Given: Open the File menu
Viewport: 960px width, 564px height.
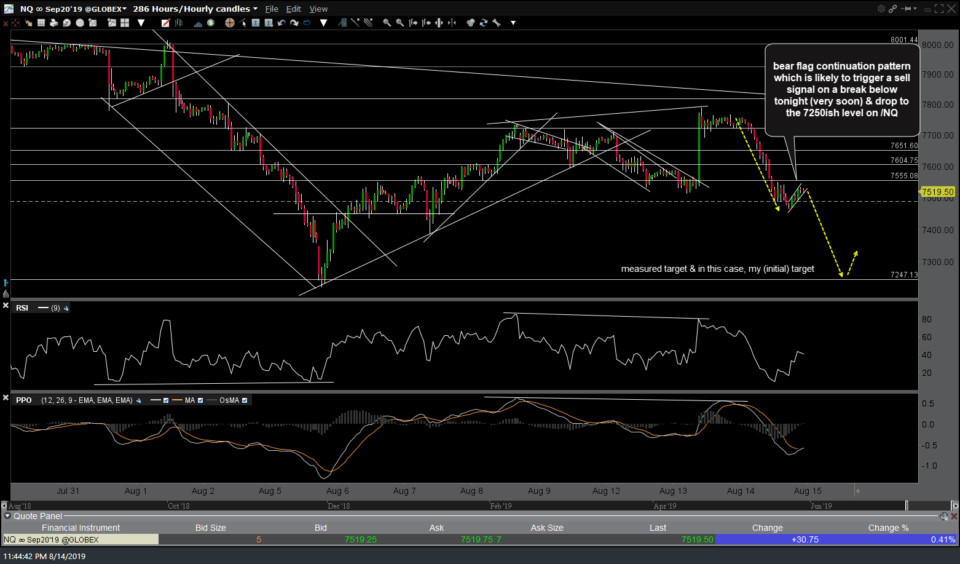Looking at the screenshot, I should (271, 9).
